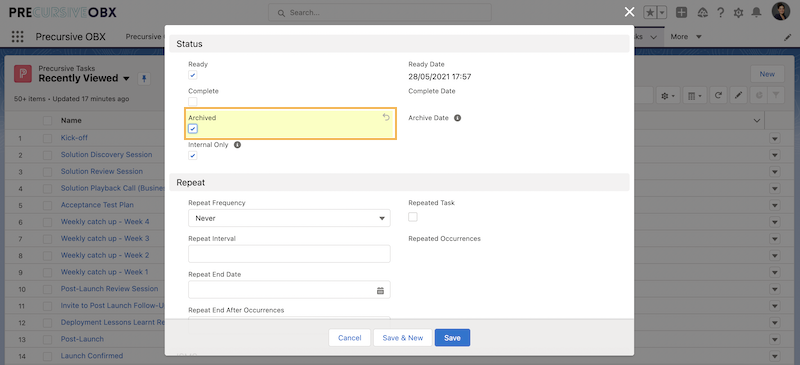Image resolution: width=800 pixels, height=365 pixels.
Task: Toggle the Internal Only checkbox
Action: pyautogui.click(x=193, y=156)
